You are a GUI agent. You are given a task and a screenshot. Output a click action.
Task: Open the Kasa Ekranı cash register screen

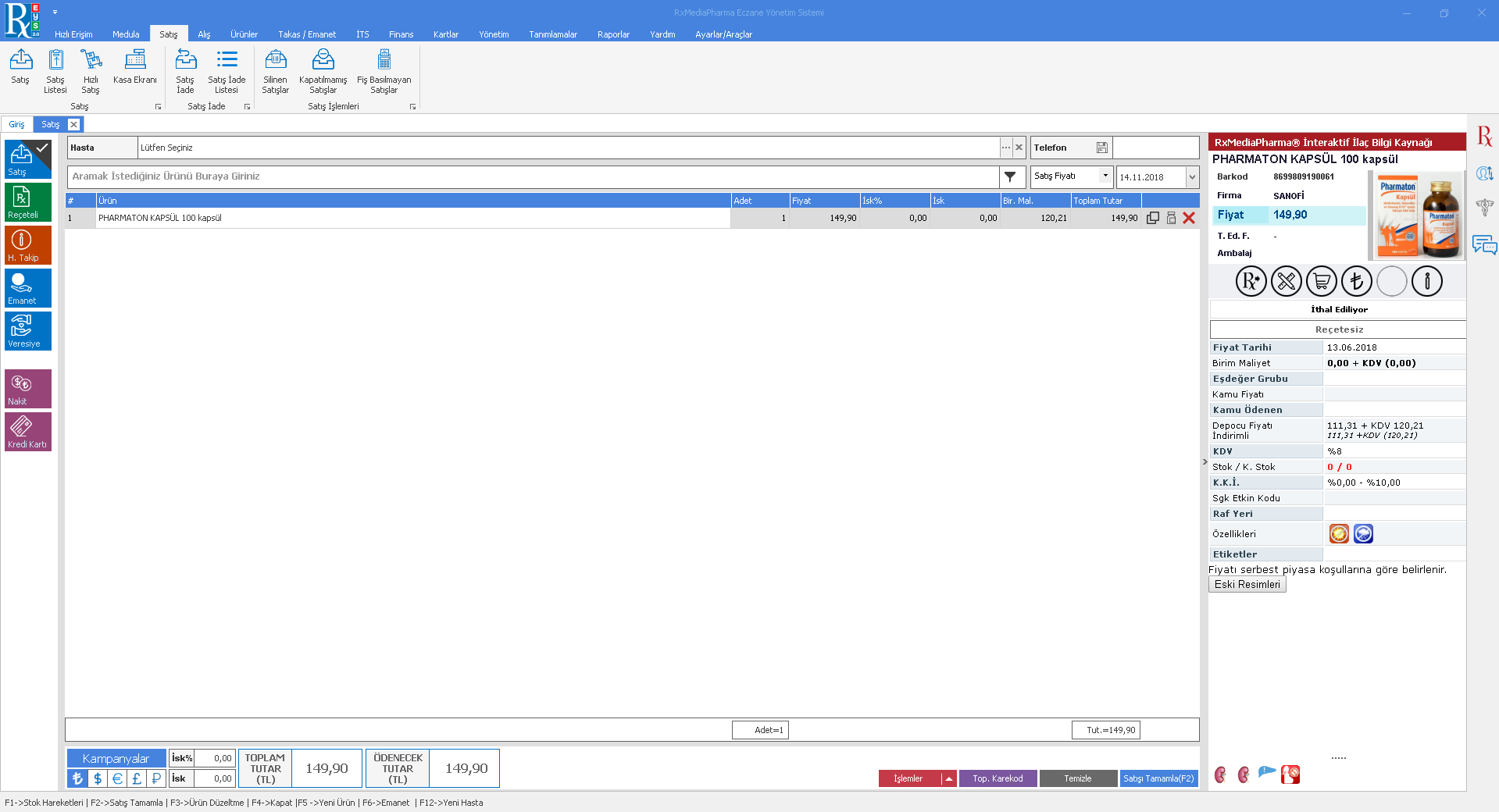click(x=134, y=68)
